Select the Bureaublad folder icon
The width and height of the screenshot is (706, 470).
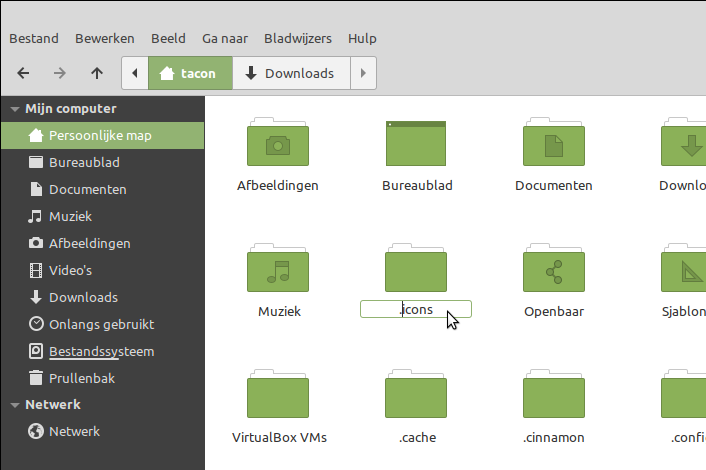pos(417,144)
